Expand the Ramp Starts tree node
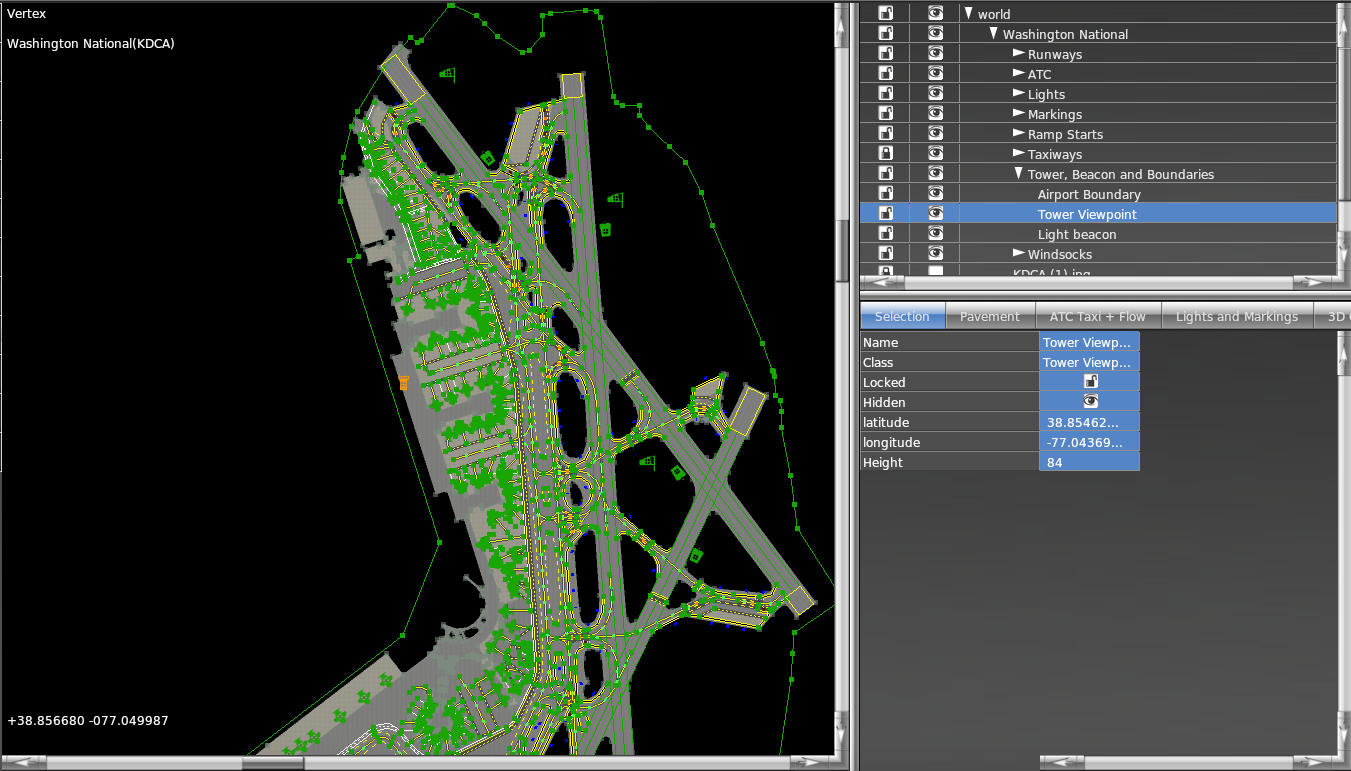The height and width of the screenshot is (771, 1351). (x=1019, y=133)
